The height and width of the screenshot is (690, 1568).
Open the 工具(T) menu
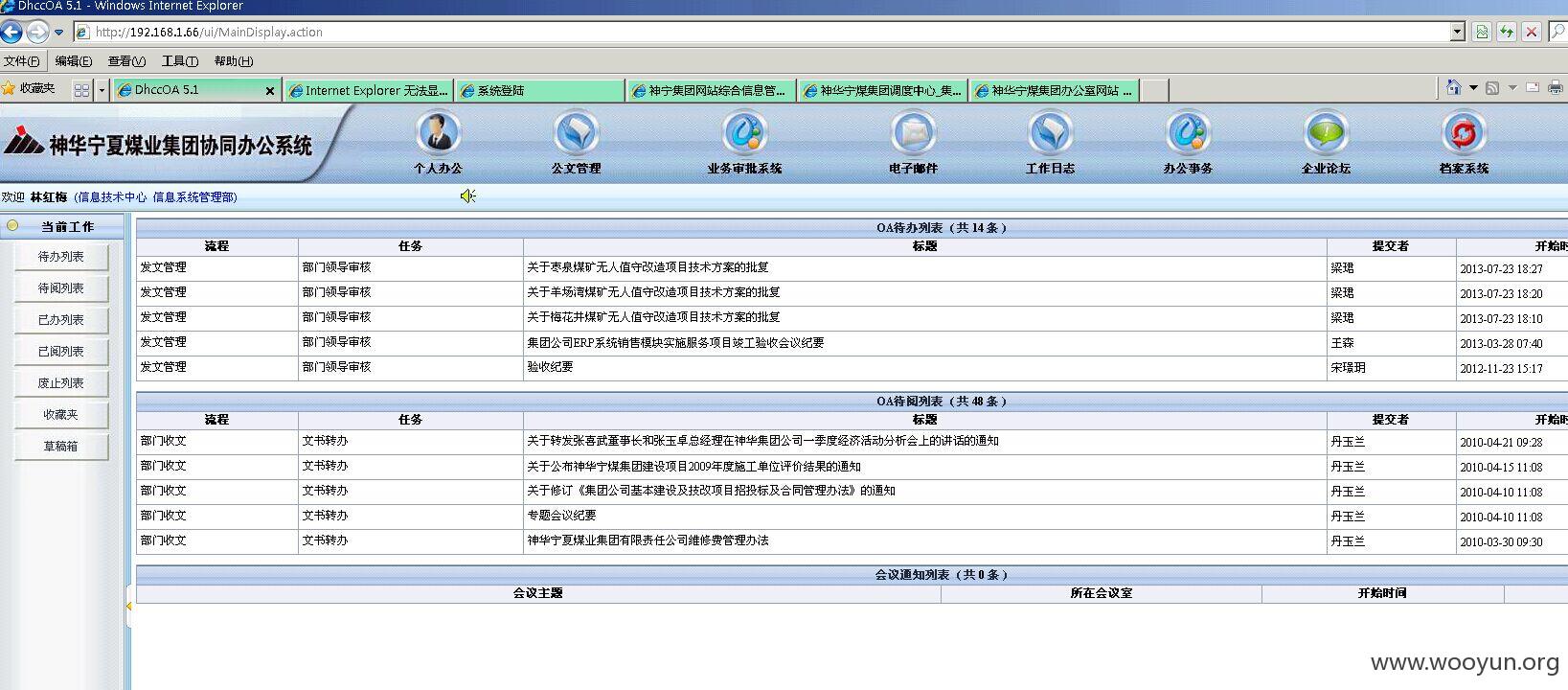[180, 61]
